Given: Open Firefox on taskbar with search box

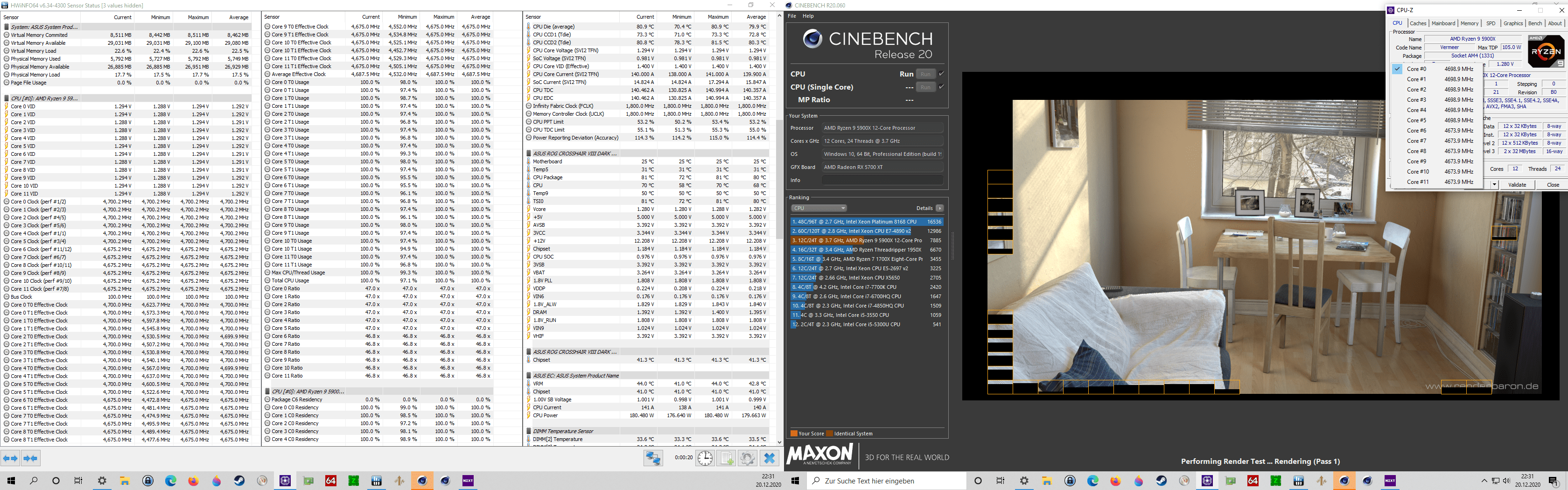Looking at the screenshot, I should click(x=1116, y=481).
